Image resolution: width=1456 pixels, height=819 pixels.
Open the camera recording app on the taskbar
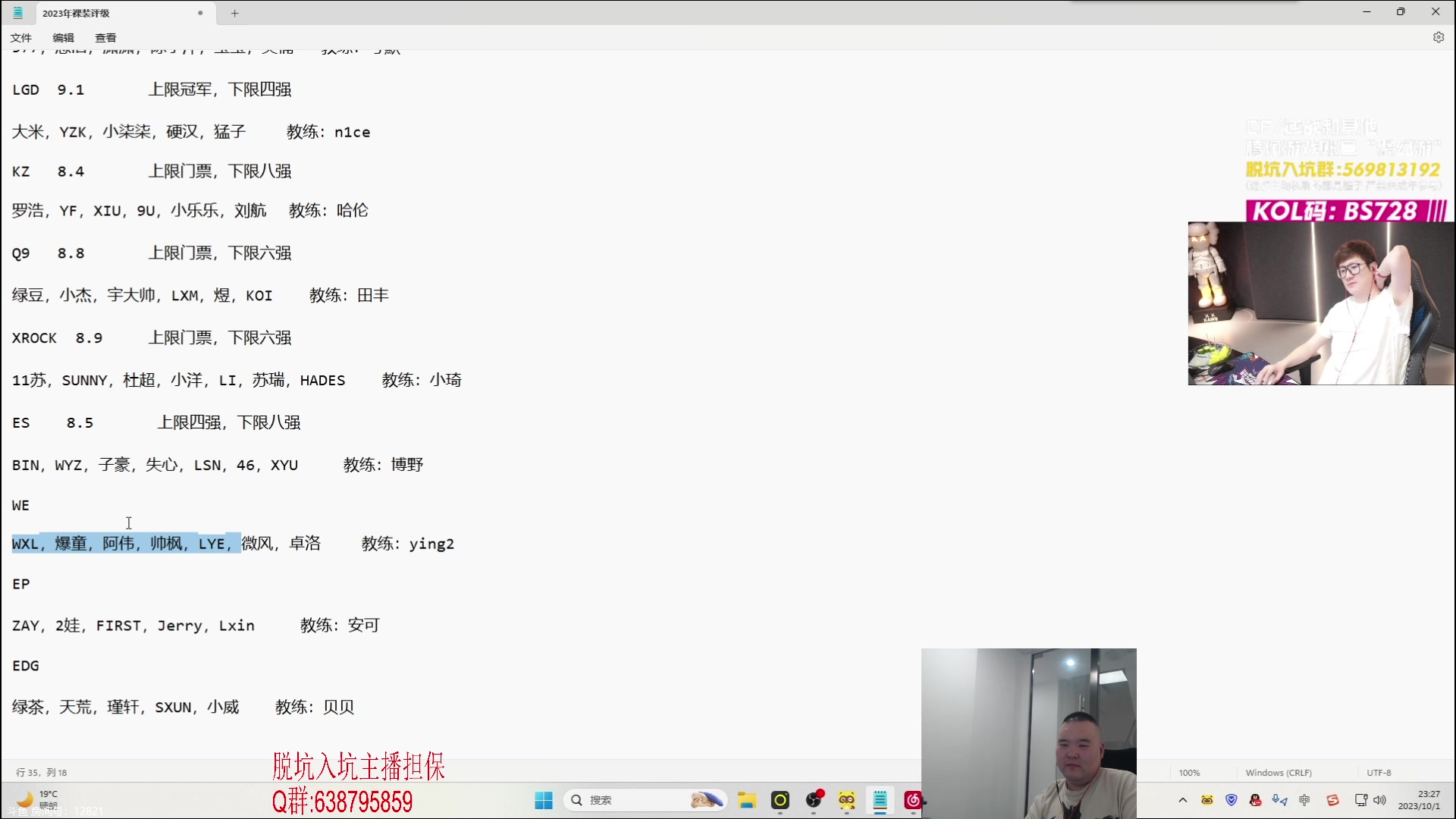click(780, 800)
